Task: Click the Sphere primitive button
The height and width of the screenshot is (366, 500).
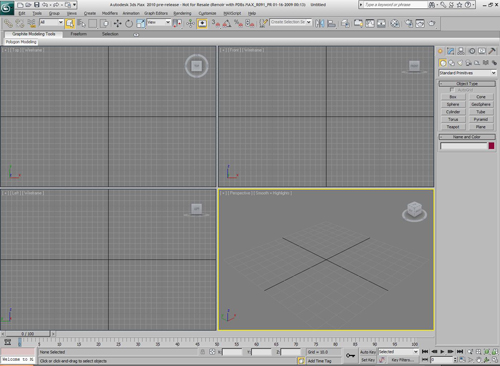Action: click(x=453, y=104)
